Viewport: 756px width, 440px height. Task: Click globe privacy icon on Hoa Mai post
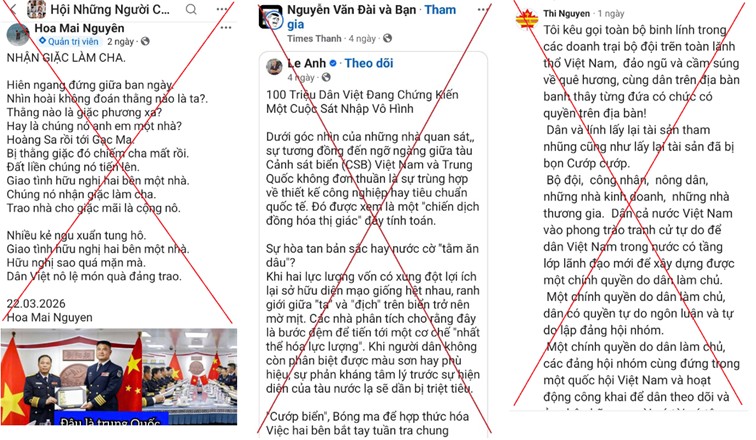click(145, 41)
